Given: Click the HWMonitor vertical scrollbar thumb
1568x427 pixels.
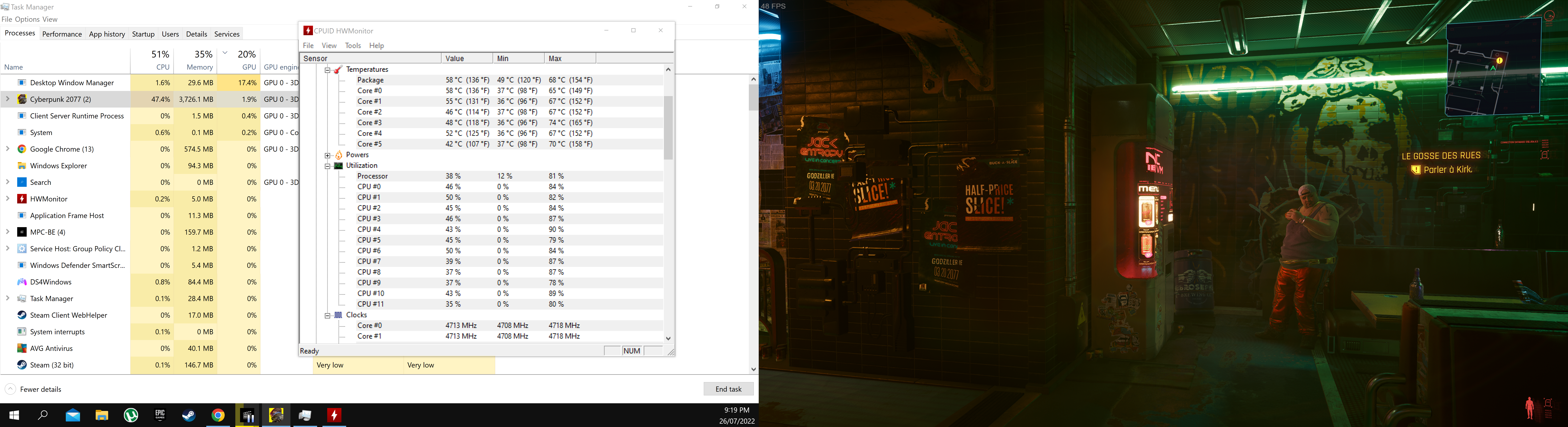Looking at the screenshot, I should pyautogui.click(x=668, y=128).
